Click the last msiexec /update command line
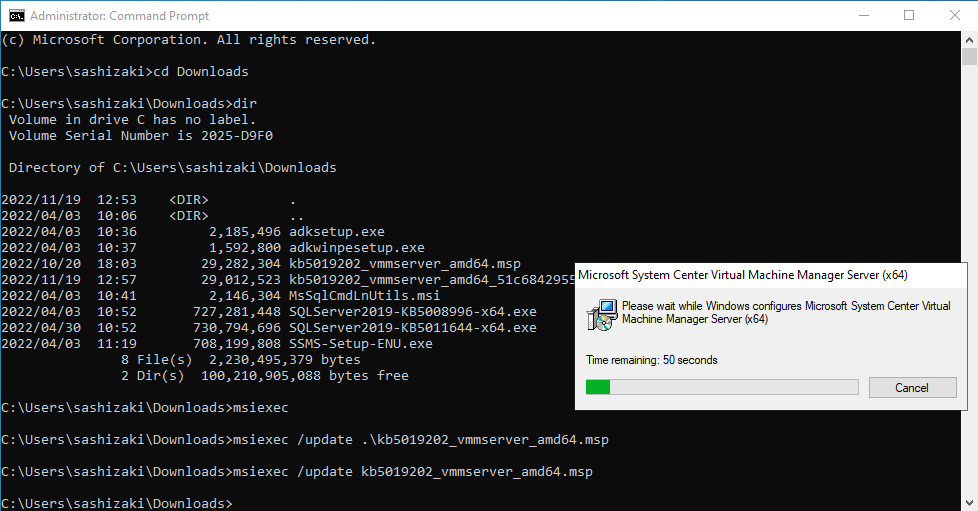The width and height of the screenshot is (978, 511). click(x=297, y=472)
